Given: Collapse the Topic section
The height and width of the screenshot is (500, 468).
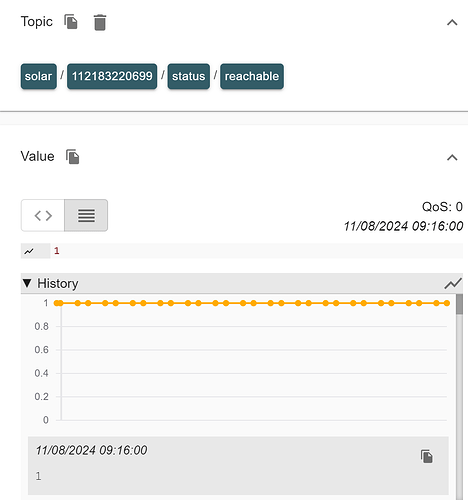Looking at the screenshot, I should [452, 23].
